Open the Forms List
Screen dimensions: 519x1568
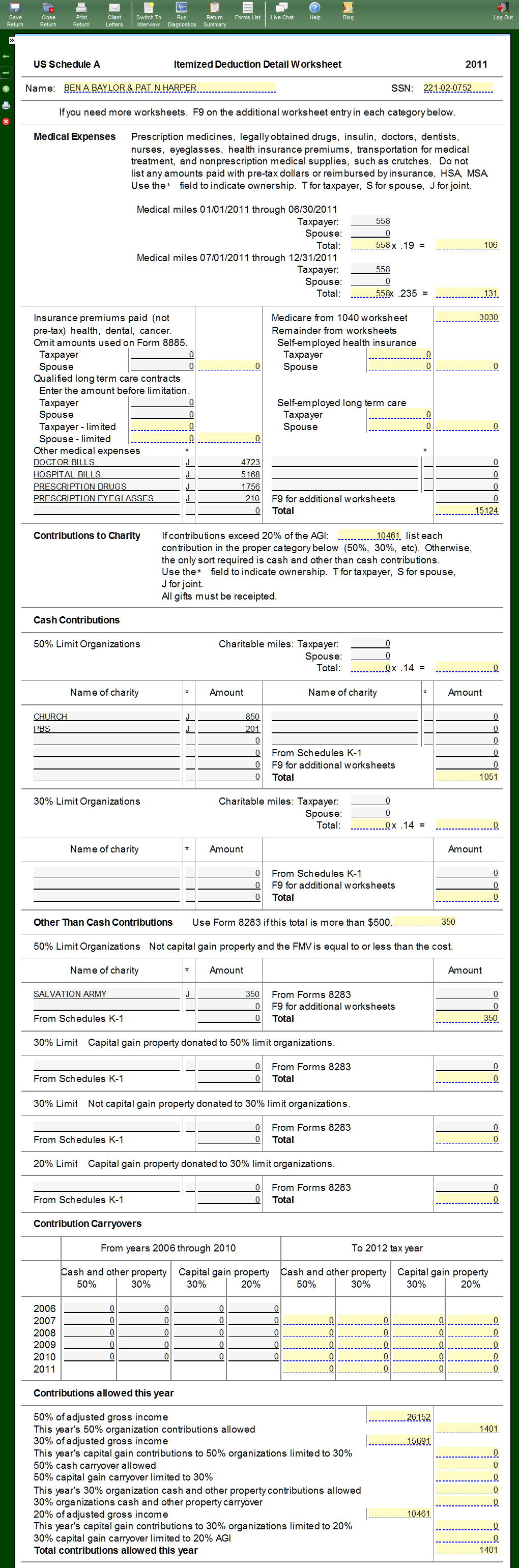pos(247,11)
